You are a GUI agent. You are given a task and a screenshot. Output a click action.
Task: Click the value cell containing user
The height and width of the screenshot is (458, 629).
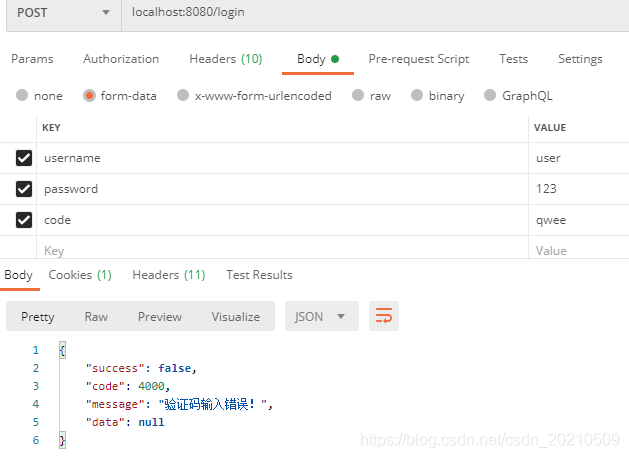click(x=579, y=158)
